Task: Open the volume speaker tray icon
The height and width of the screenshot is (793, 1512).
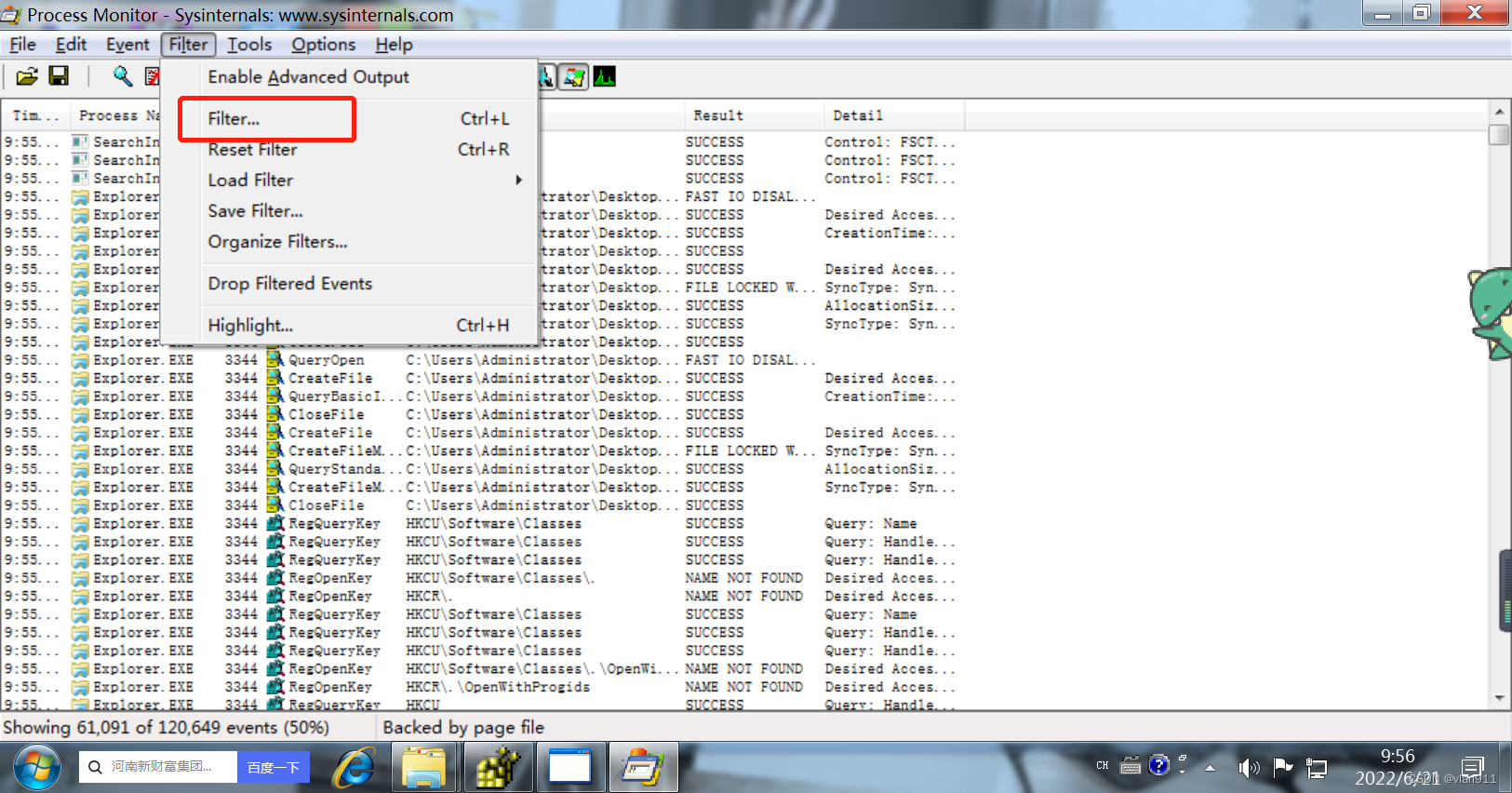Action: point(1248,768)
